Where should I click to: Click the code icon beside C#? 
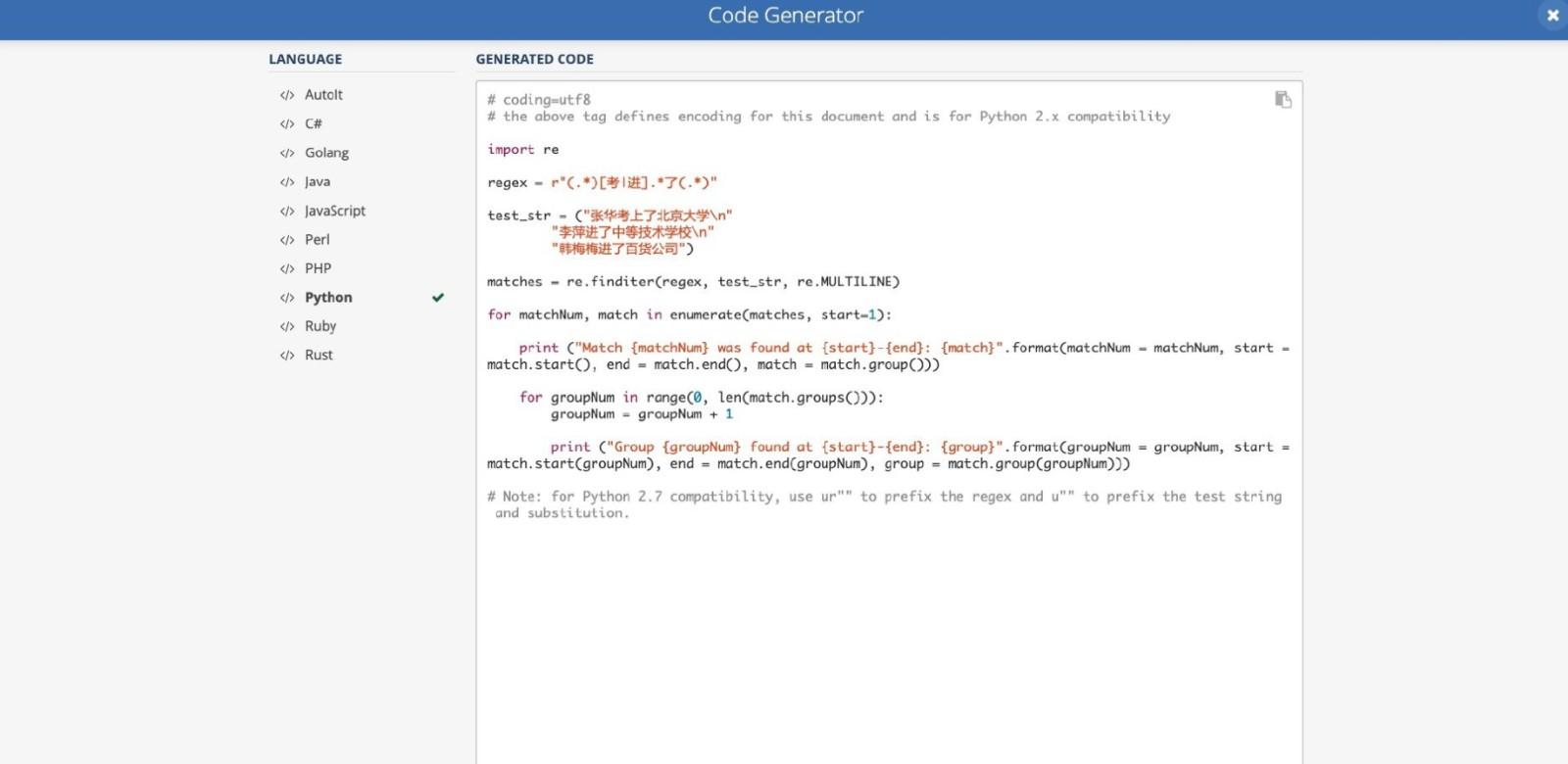click(x=287, y=124)
